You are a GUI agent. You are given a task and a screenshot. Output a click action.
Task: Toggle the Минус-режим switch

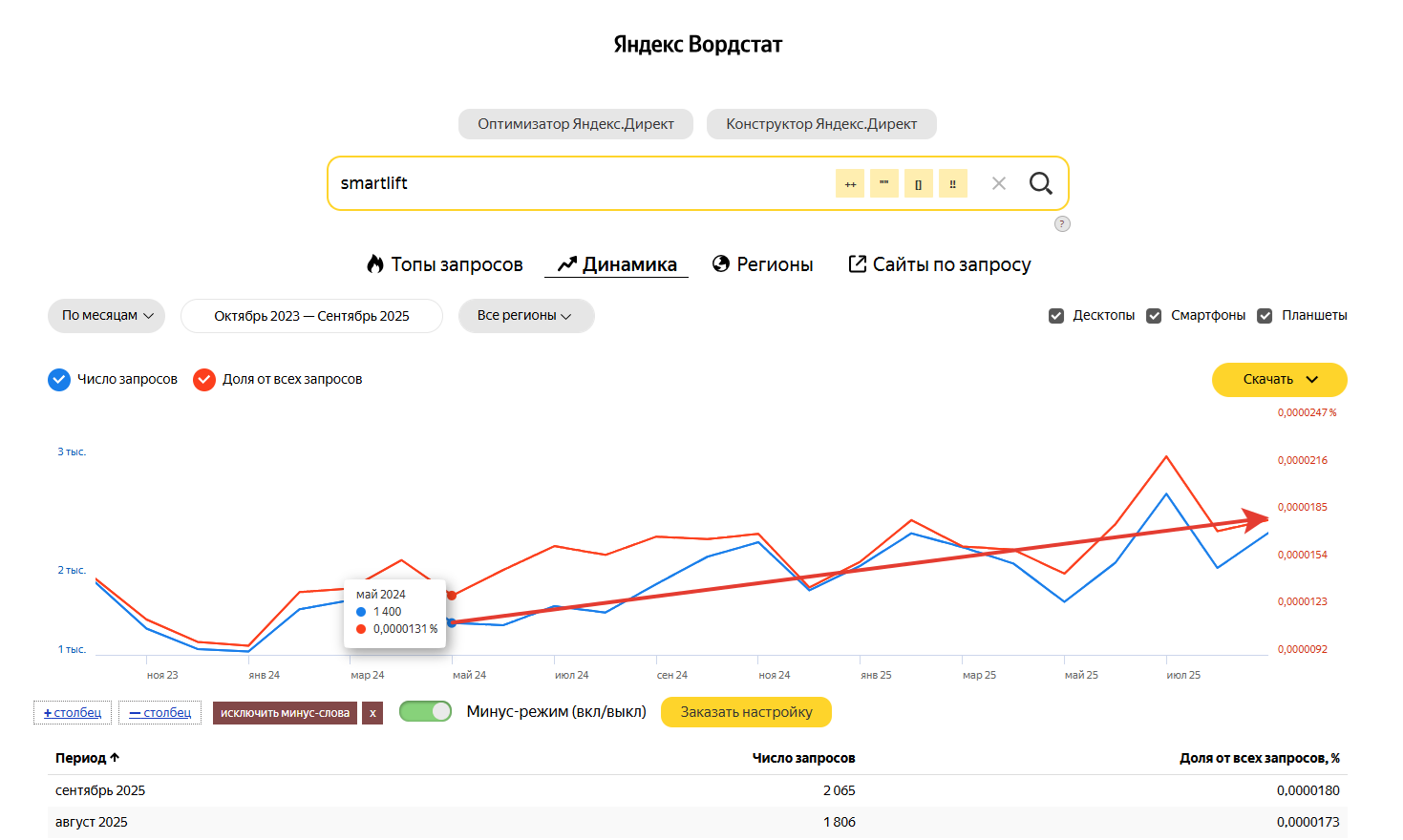[425, 712]
